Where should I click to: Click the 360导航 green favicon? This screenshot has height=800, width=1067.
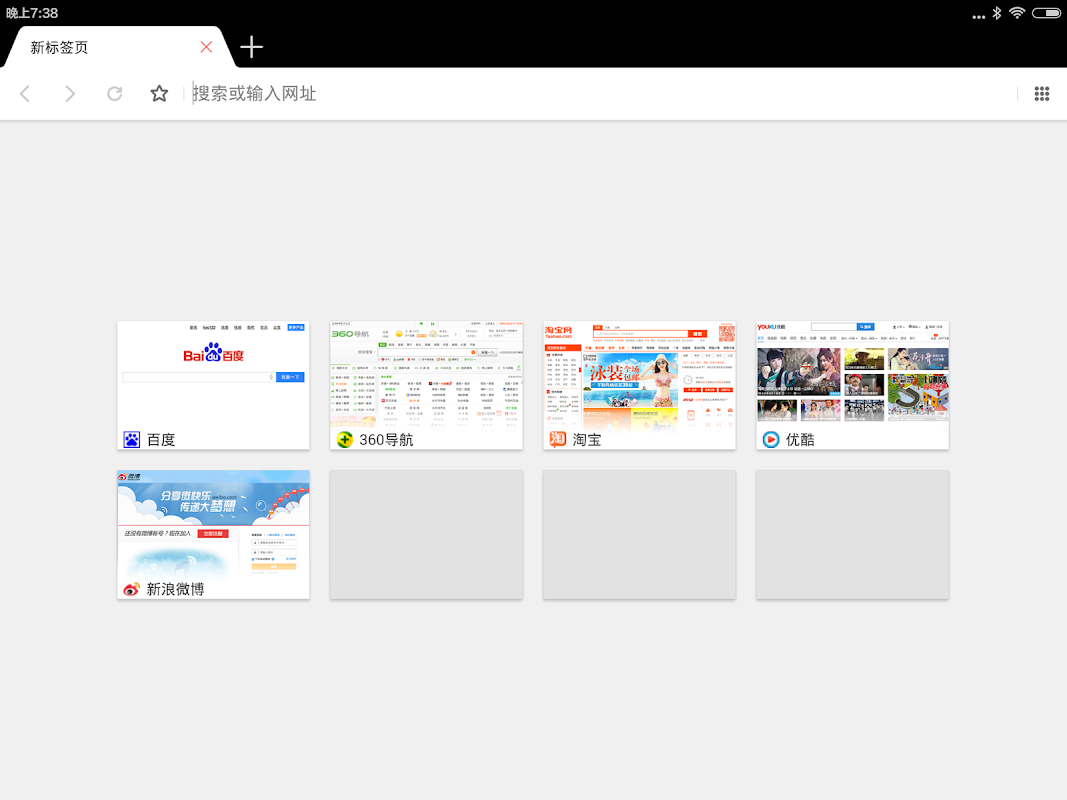tap(344, 439)
